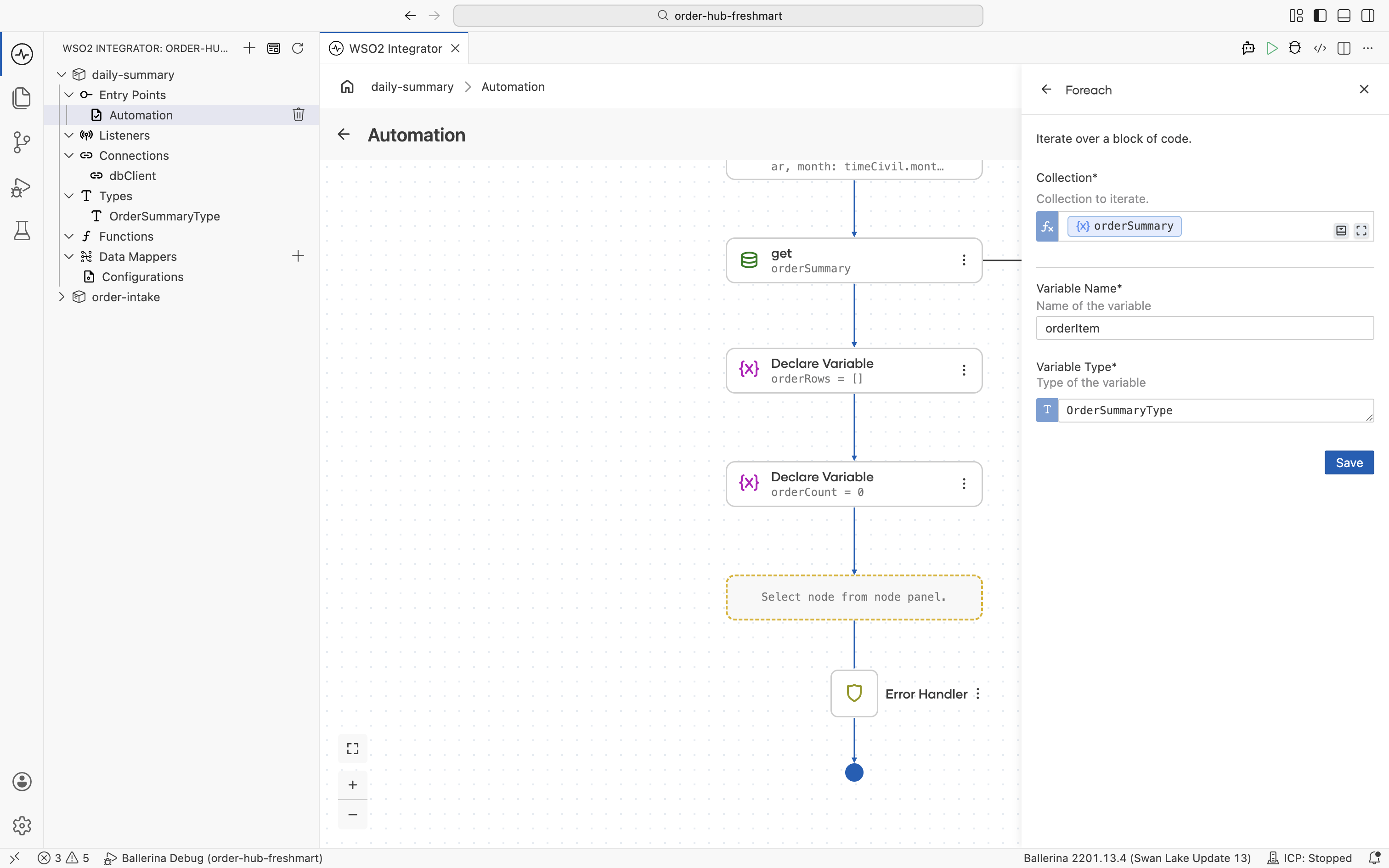Click the Select node from node panel placeholder
Viewport: 1389px width, 868px height.
pos(854,597)
